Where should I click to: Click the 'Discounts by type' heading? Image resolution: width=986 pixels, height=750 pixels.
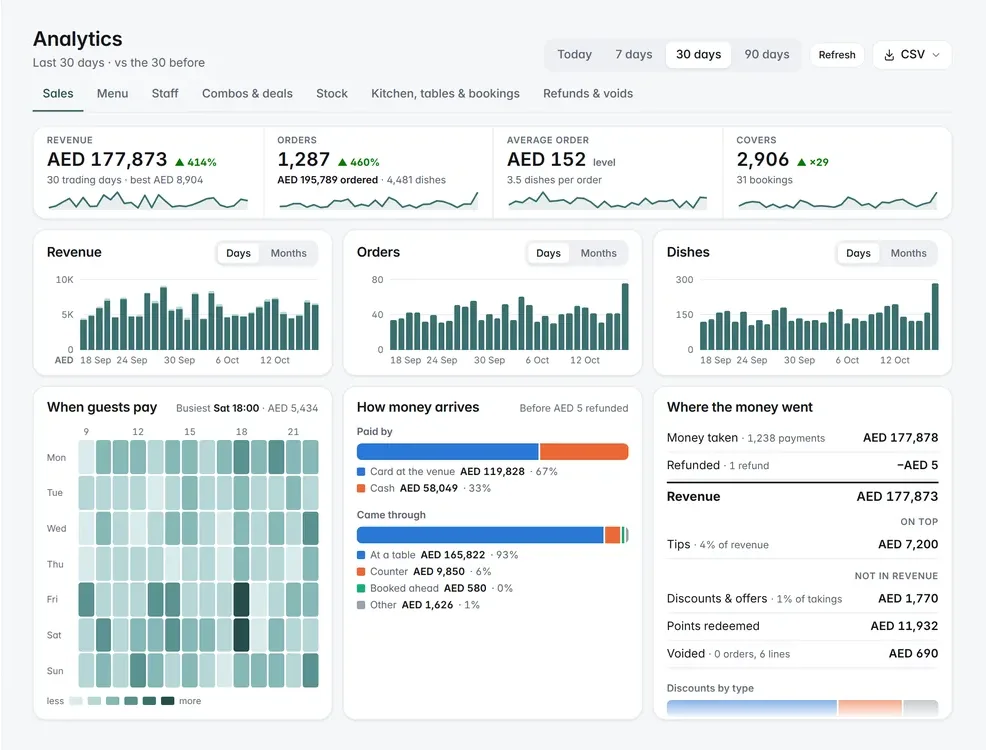coord(710,688)
